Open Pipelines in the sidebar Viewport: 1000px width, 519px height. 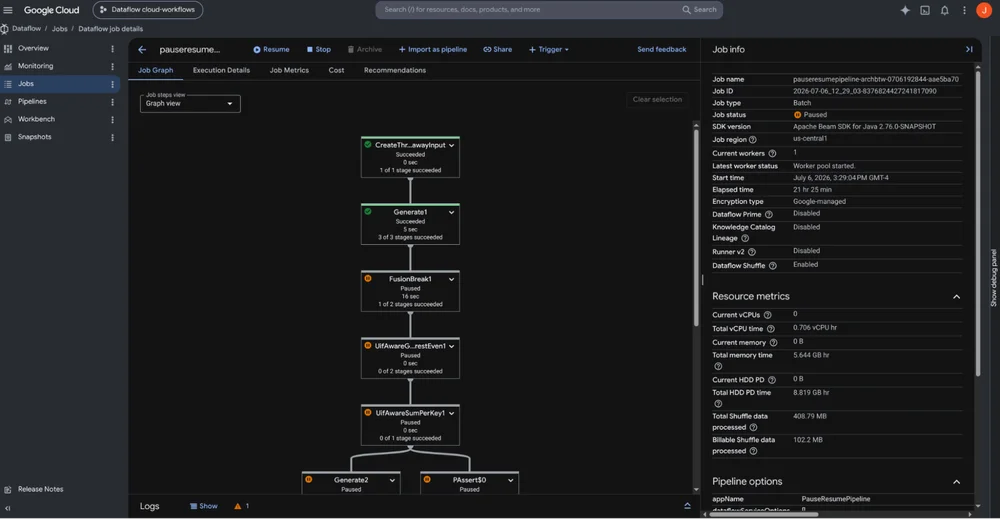click(32, 101)
